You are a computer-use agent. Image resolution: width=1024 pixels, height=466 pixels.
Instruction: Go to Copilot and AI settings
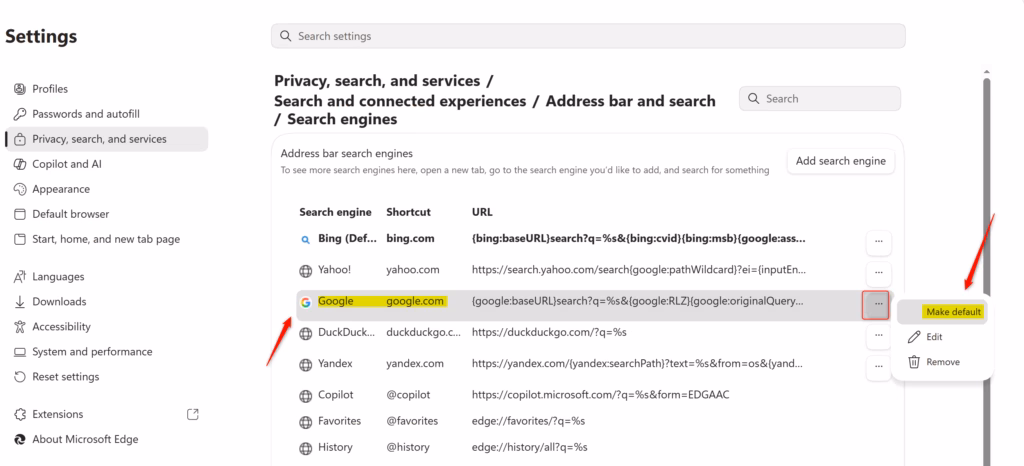tap(67, 164)
